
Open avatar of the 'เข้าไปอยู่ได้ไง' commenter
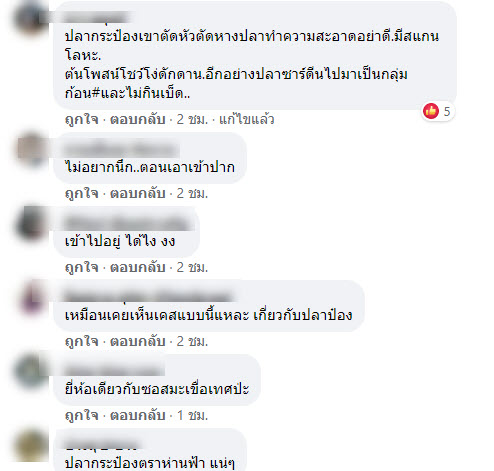pyautogui.click(x=32, y=222)
